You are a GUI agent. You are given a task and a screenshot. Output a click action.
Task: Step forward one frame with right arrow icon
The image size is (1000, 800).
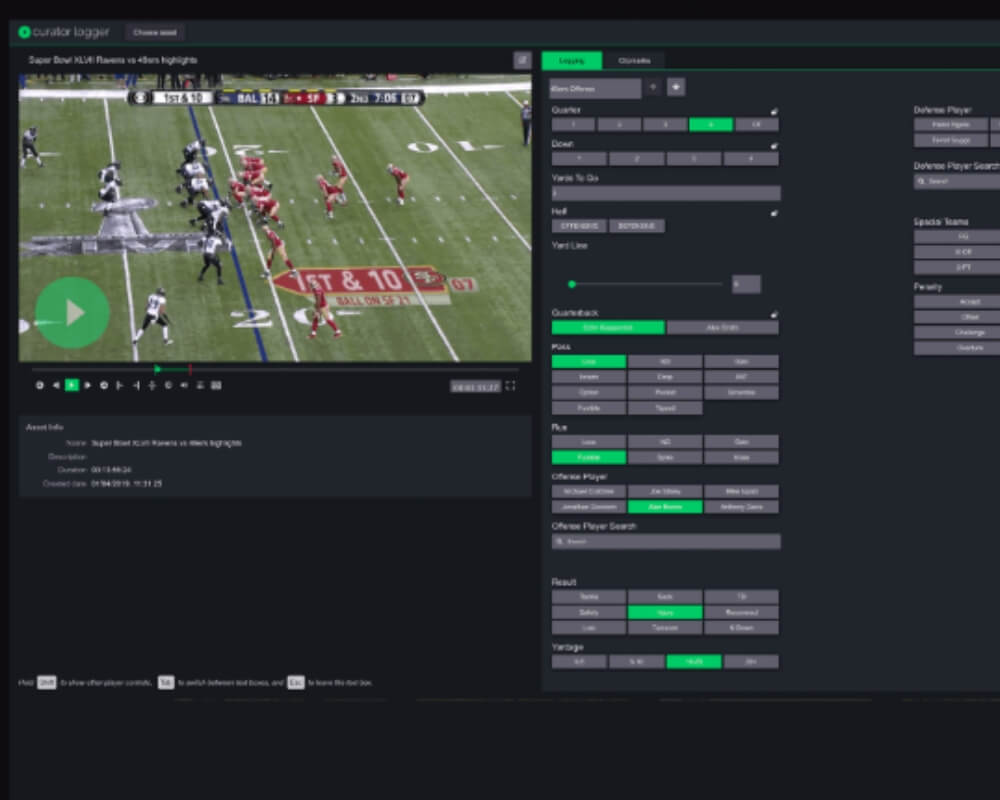coord(88,385)
